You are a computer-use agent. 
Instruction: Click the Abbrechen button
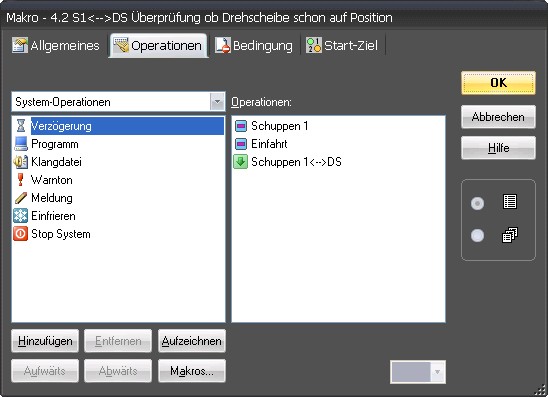coord(498,117)
